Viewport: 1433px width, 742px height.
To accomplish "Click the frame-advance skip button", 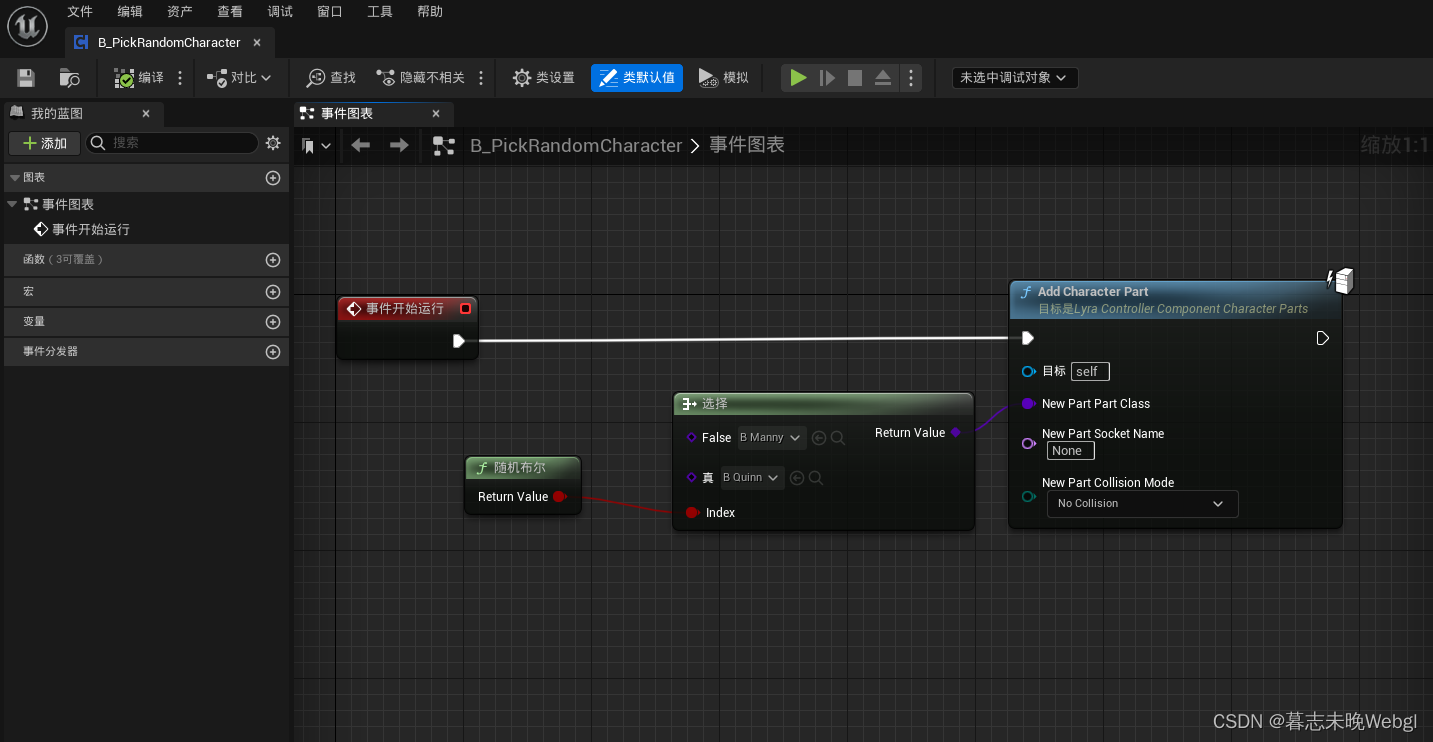I will [x=827, y=78].
